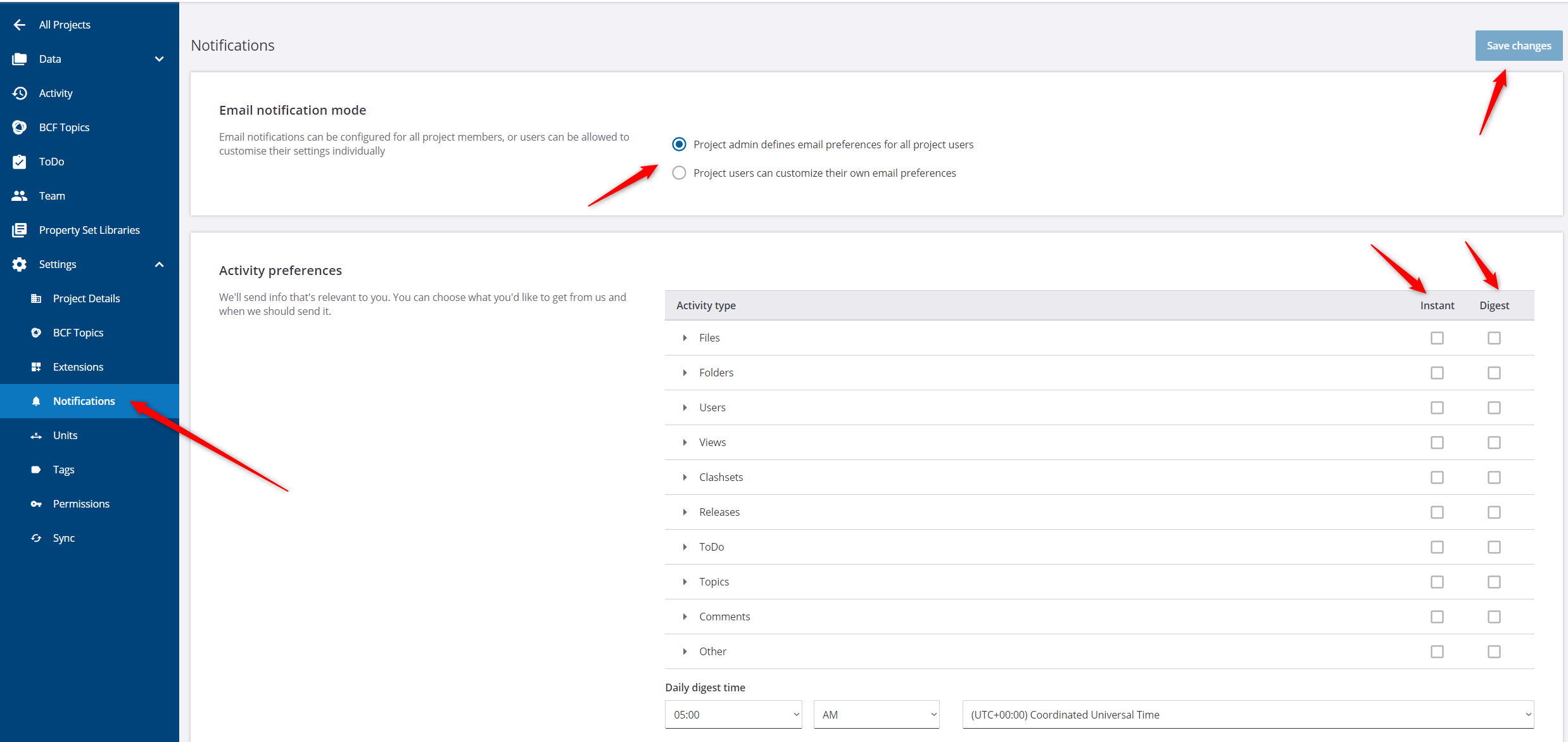
Task: Open the AM/PM selector
Action: [x=876, y=715]
